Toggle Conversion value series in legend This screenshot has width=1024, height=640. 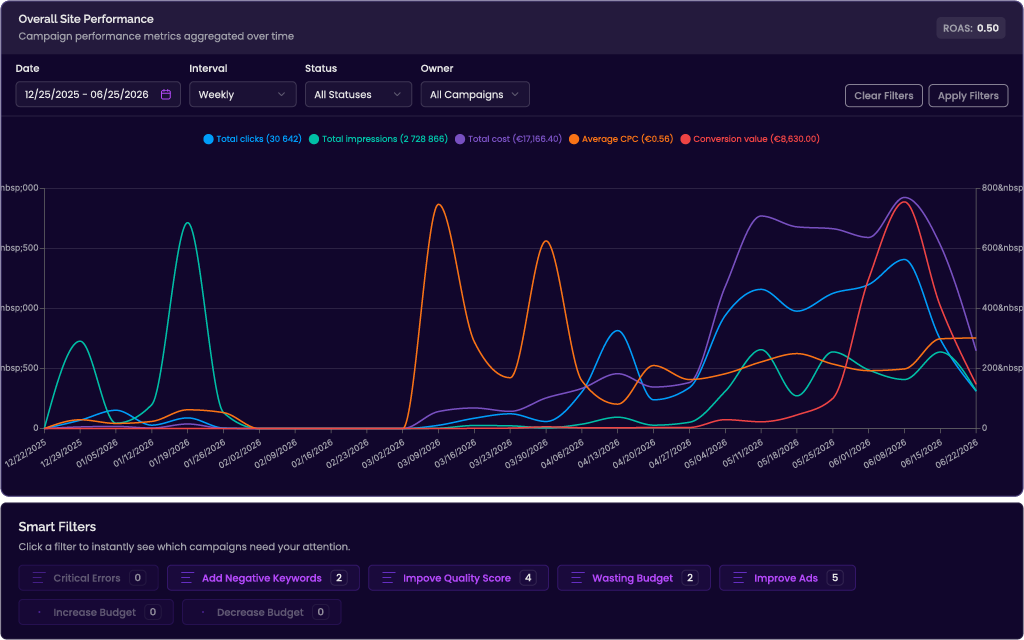click(x=750, y=139)
